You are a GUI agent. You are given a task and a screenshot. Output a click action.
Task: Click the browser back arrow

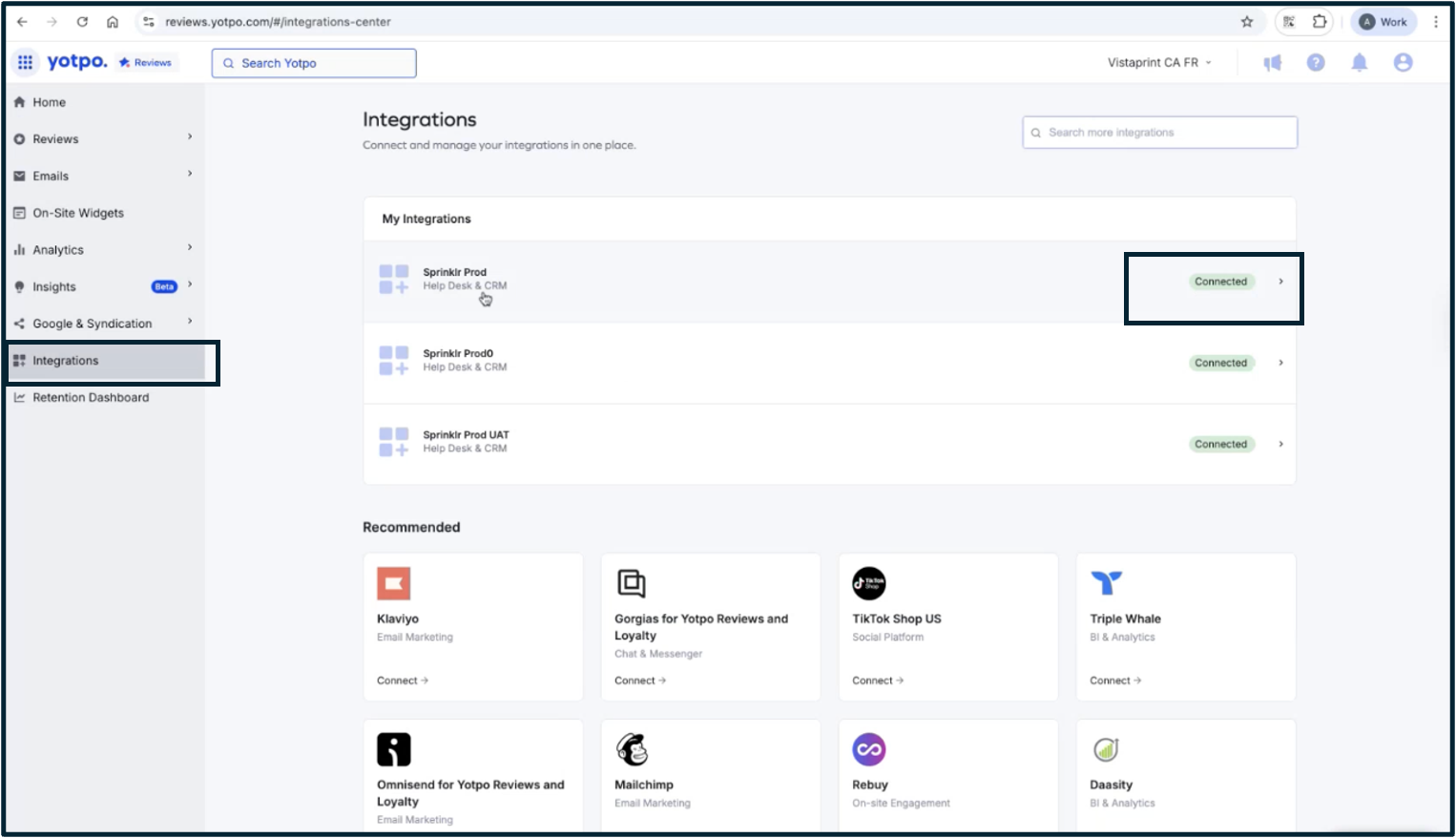(x=22, y=22)
